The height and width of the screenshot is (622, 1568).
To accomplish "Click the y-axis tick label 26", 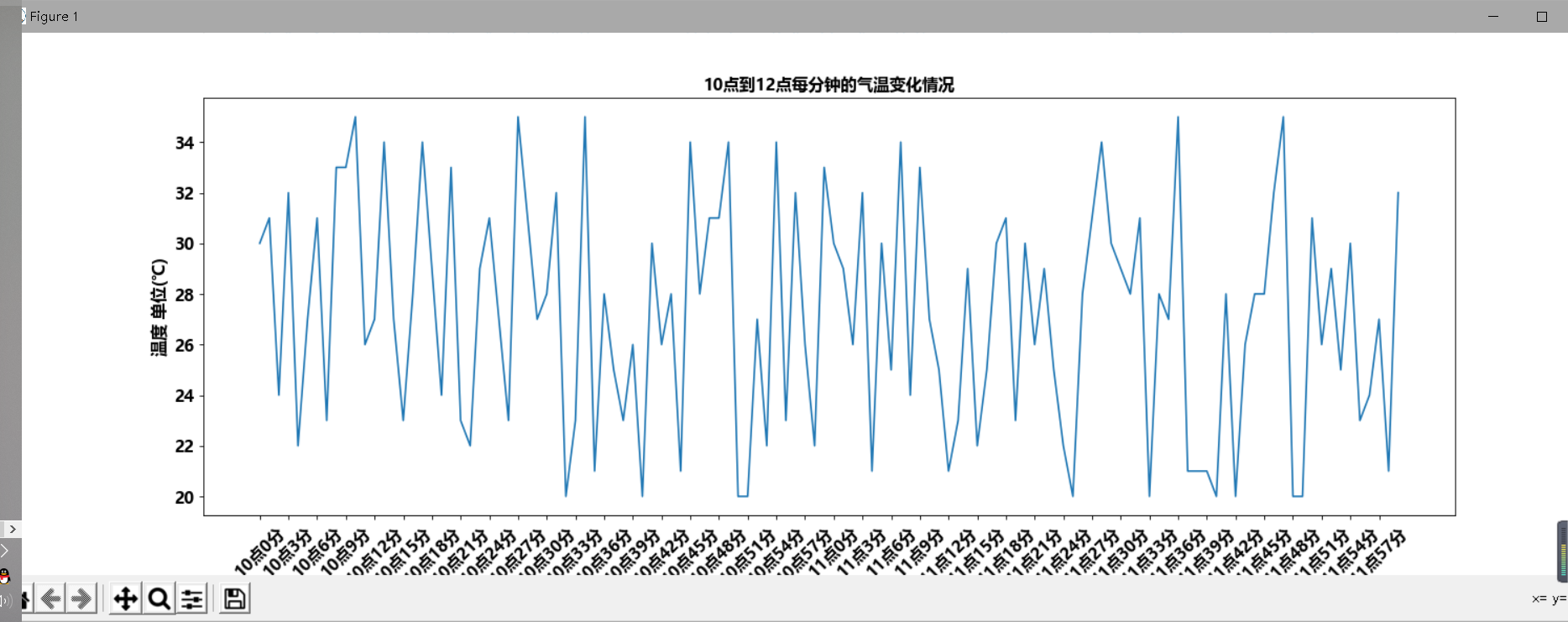I will coord(185,345).
